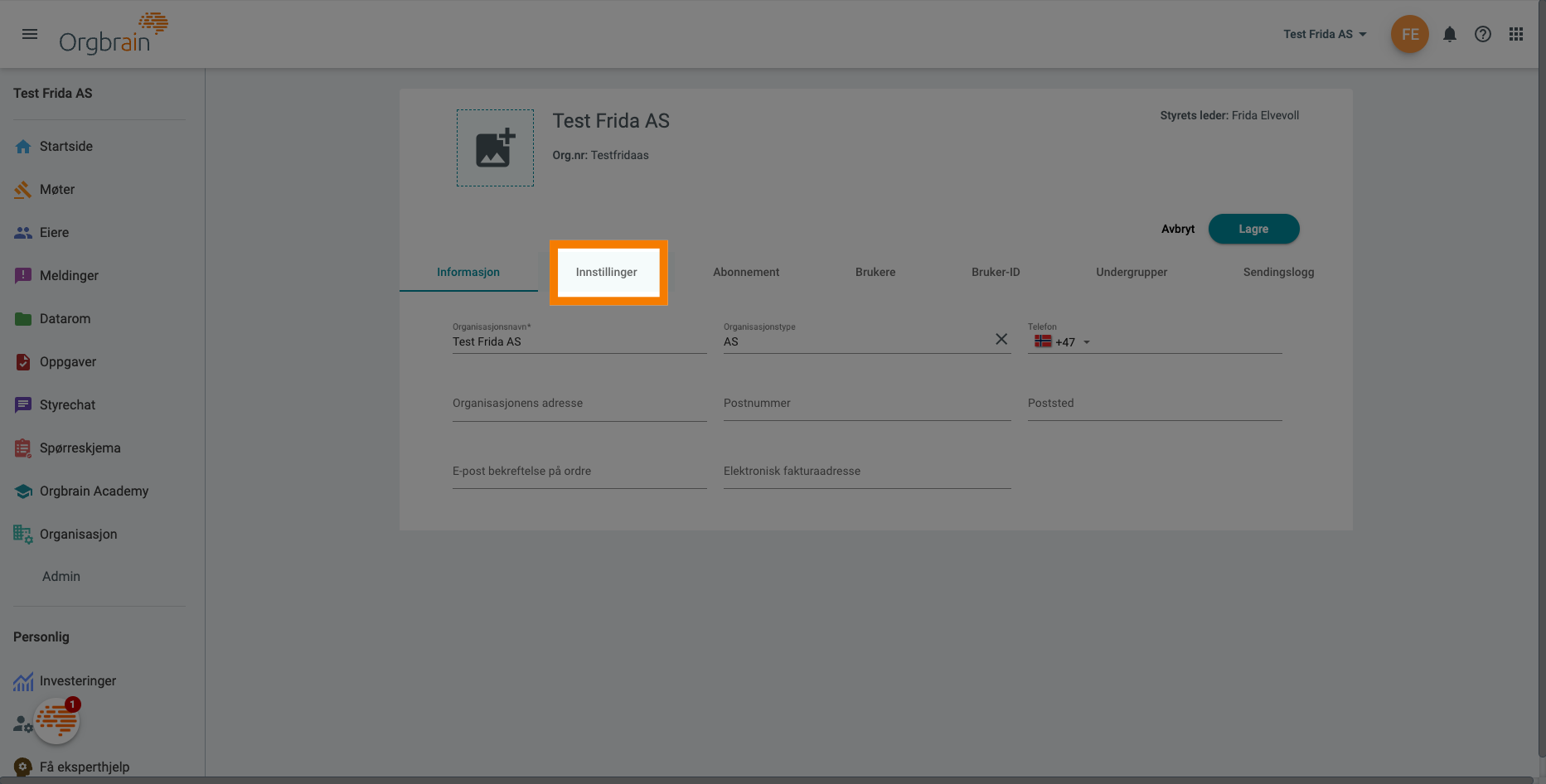Screen dimensions: 1546x784
Task: Select Møter using the gavel icon
Action: 22,189
